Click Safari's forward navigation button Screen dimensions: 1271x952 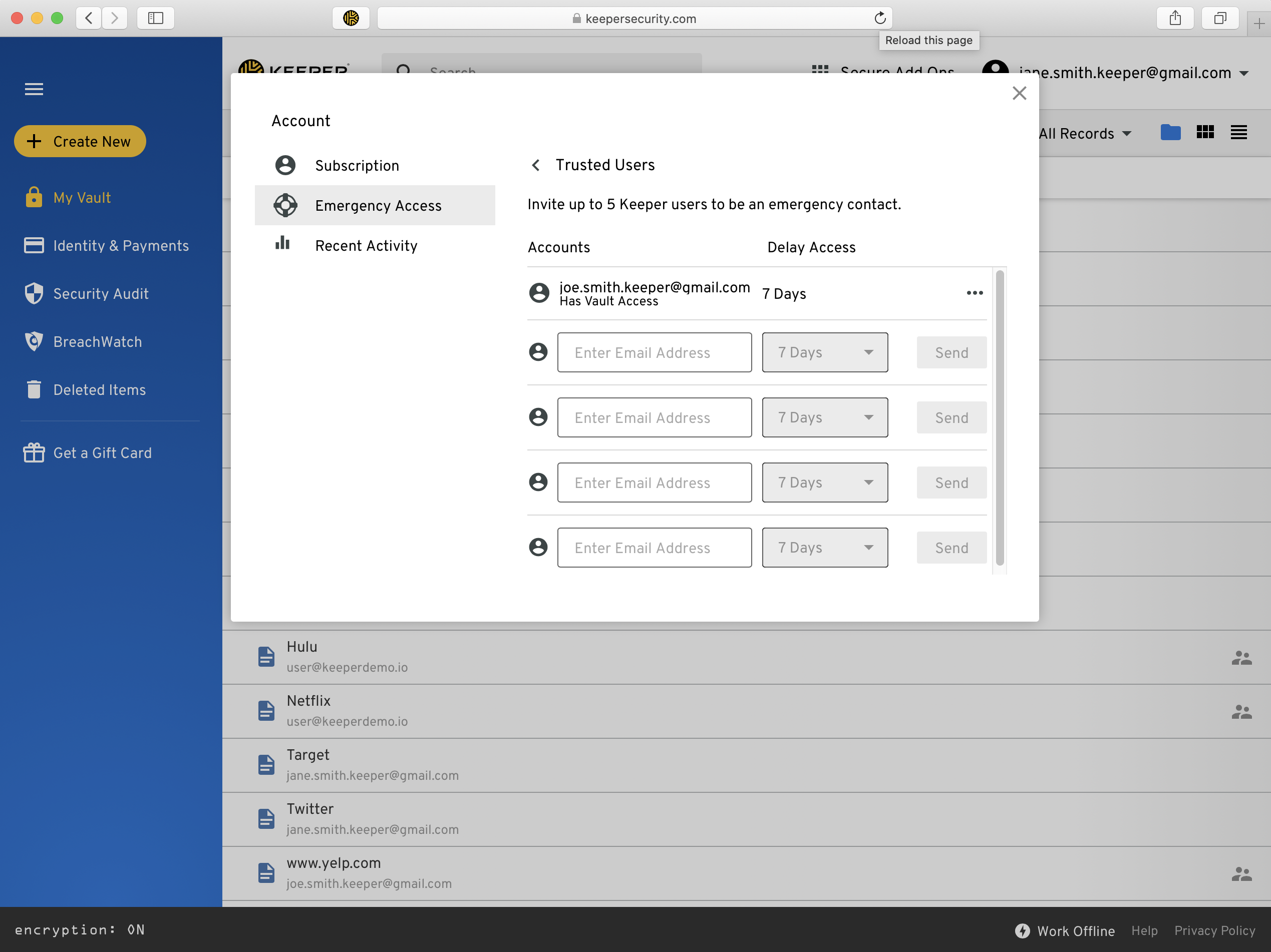pyautogui.click(x=114, y=19)
